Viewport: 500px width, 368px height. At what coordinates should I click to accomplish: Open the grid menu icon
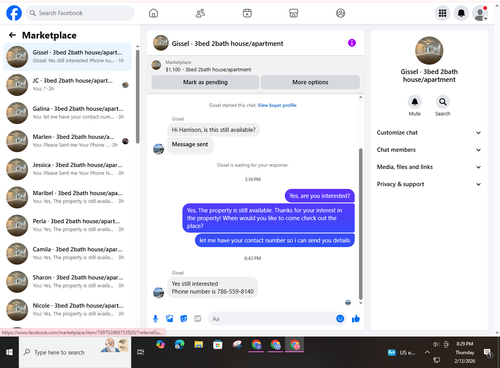pos(442,13)
